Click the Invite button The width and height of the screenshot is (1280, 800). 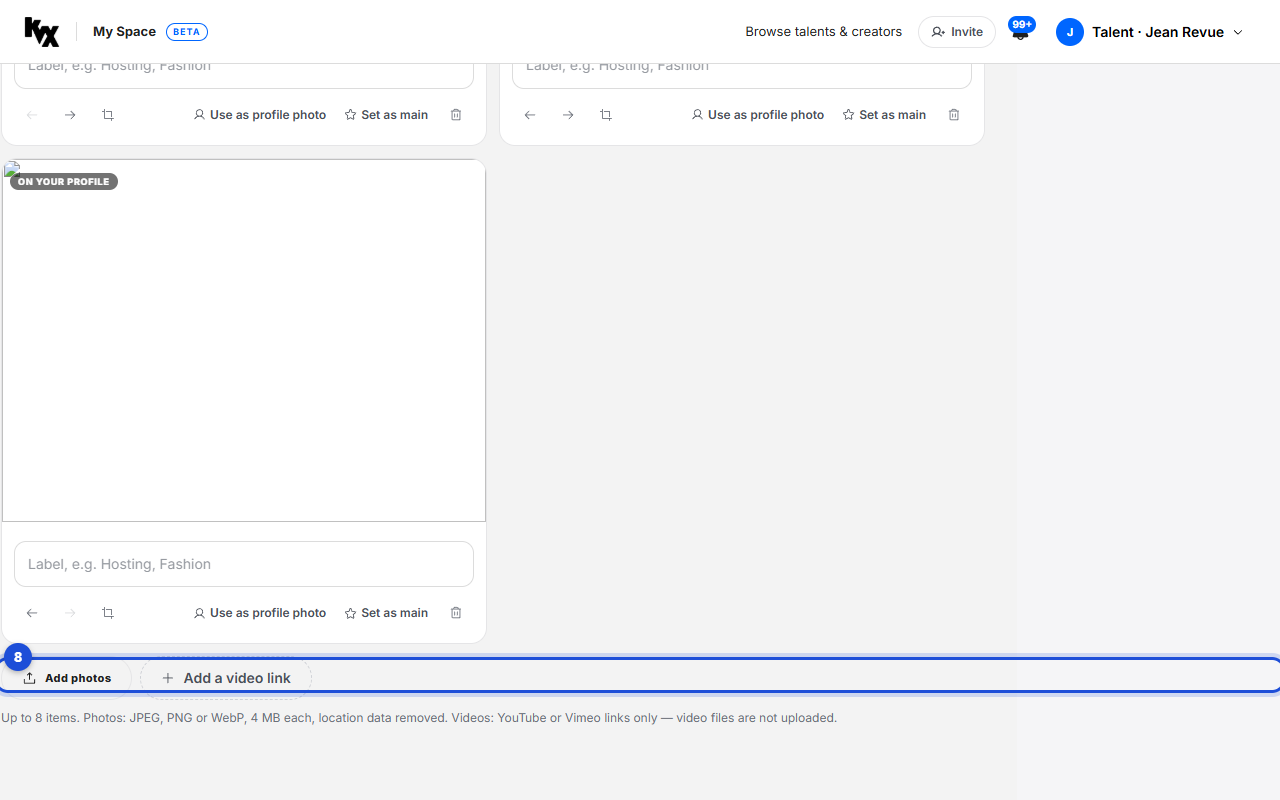tap(957, 32)
